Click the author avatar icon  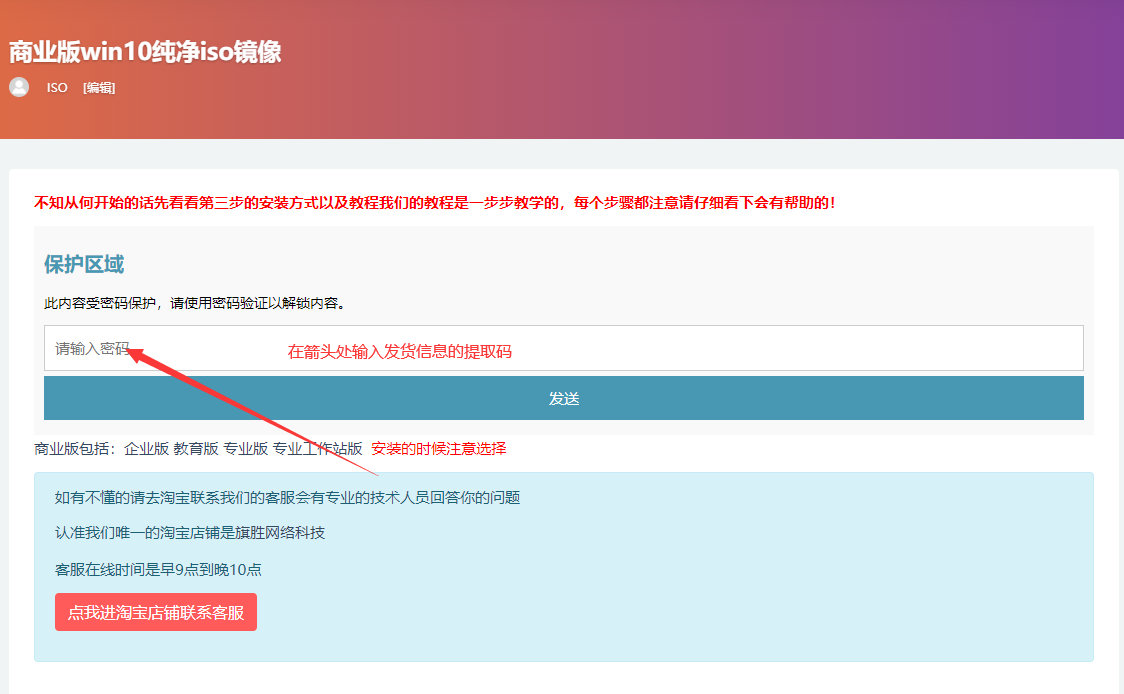coord(19,87)
